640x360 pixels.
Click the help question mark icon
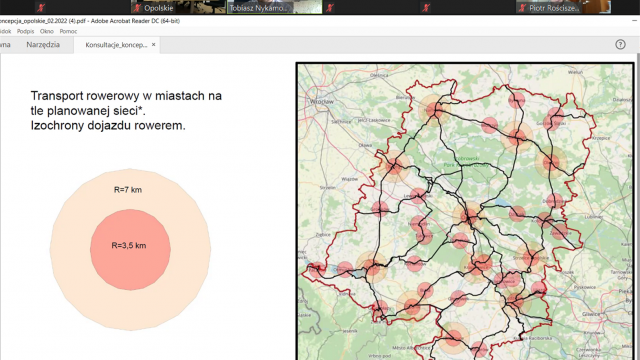click(620, 44)
